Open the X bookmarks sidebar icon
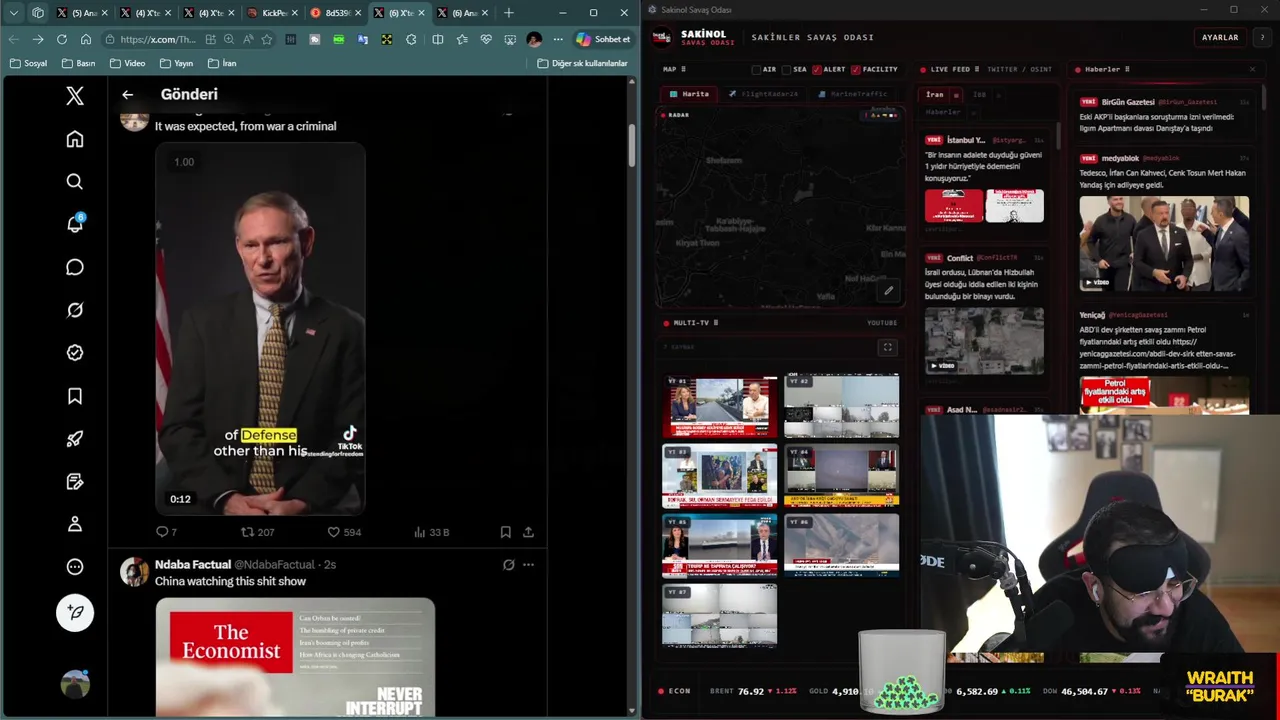The image size is (1280, 720). pos(75,396)
